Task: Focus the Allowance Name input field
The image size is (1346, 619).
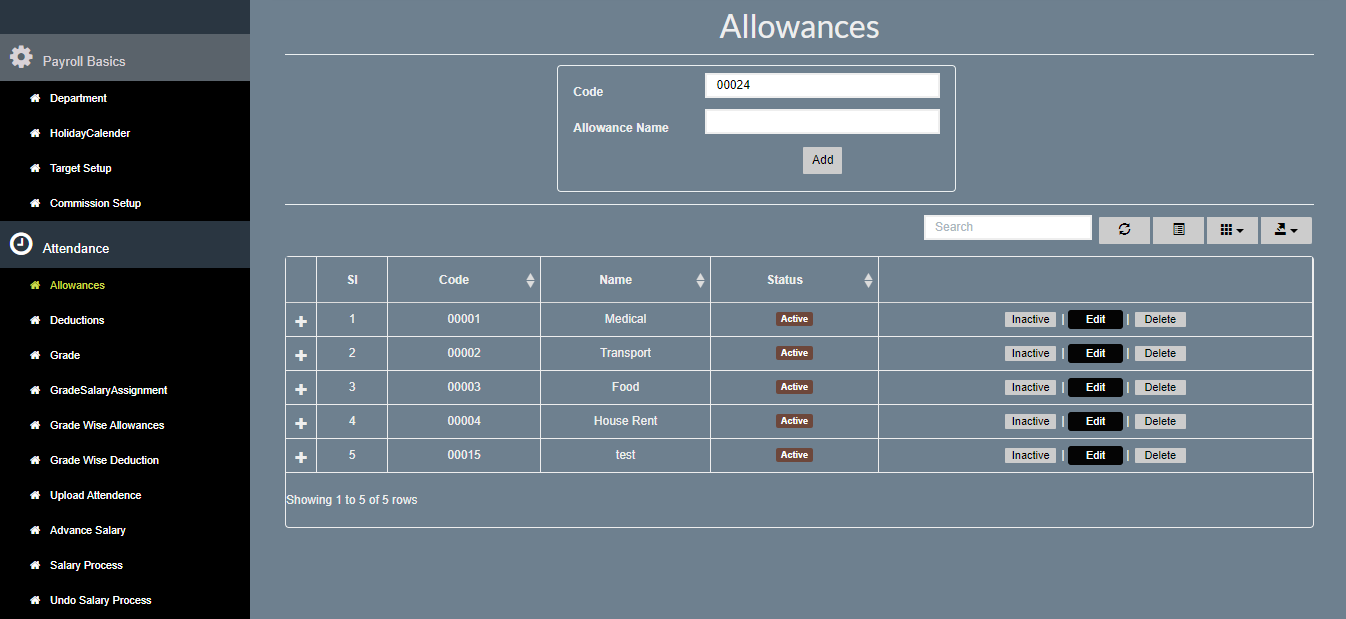Action: [x=822, y=122]
